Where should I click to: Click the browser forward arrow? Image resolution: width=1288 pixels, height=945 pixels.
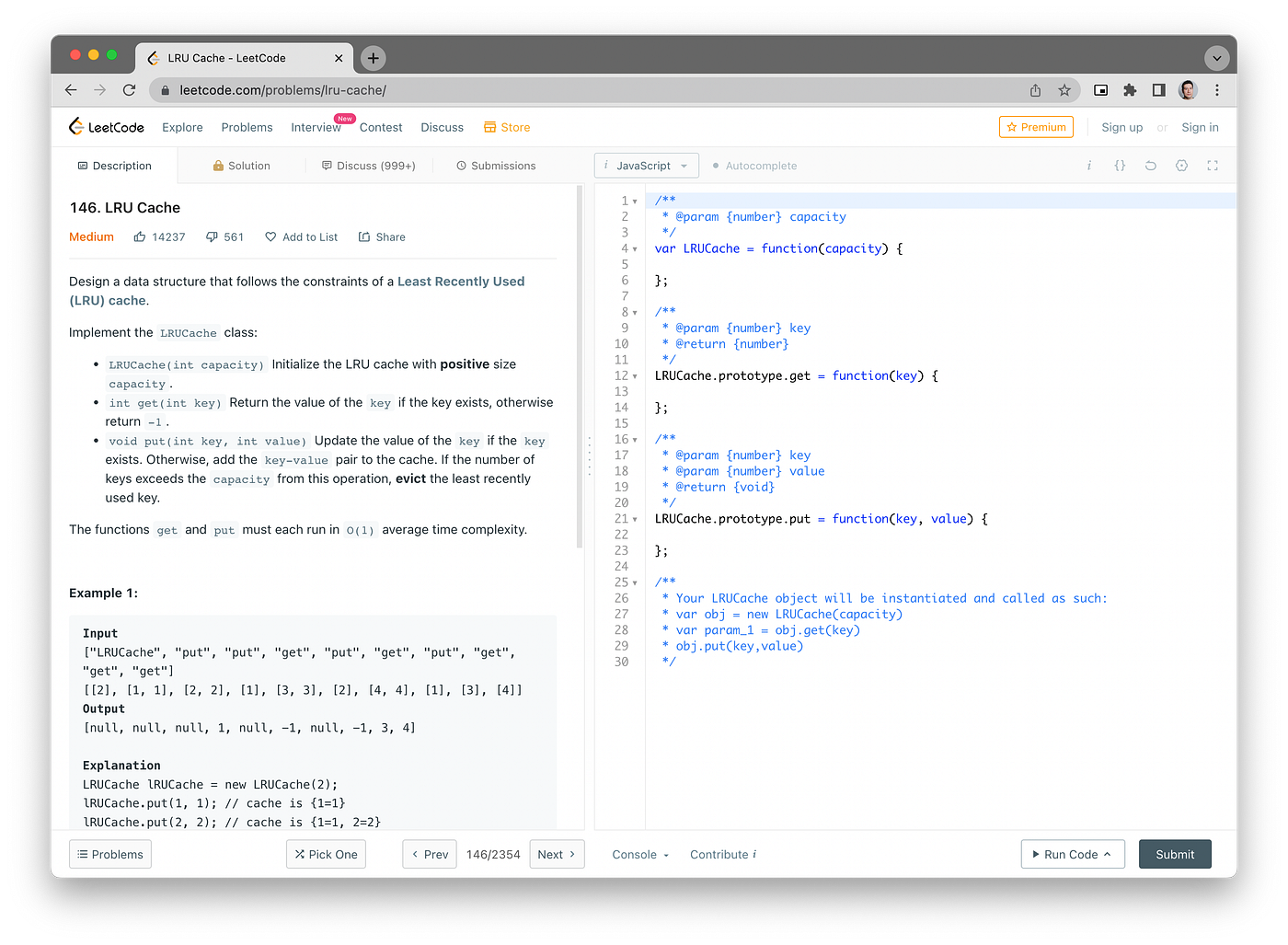(99, 90)
